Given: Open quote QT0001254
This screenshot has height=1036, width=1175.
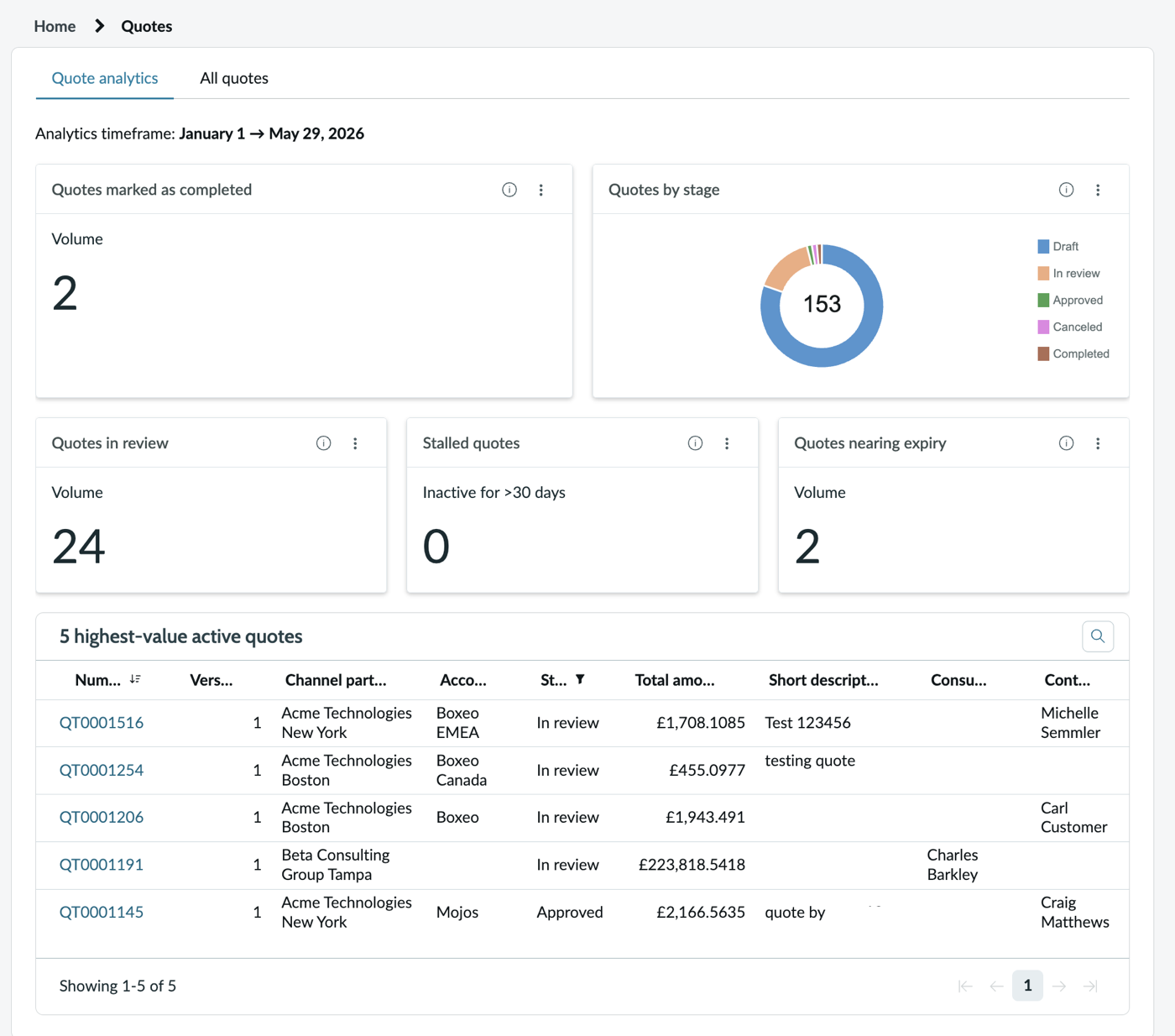Looking at the screenshot, I should pos(102,770).
